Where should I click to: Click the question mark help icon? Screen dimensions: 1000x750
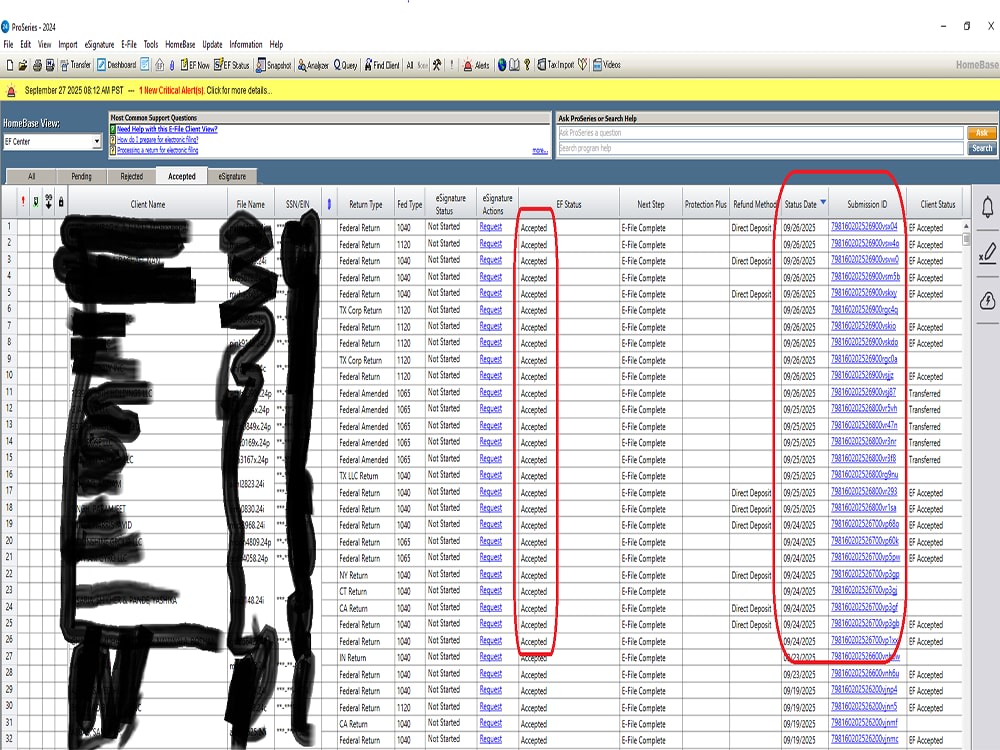click(527, 65)
